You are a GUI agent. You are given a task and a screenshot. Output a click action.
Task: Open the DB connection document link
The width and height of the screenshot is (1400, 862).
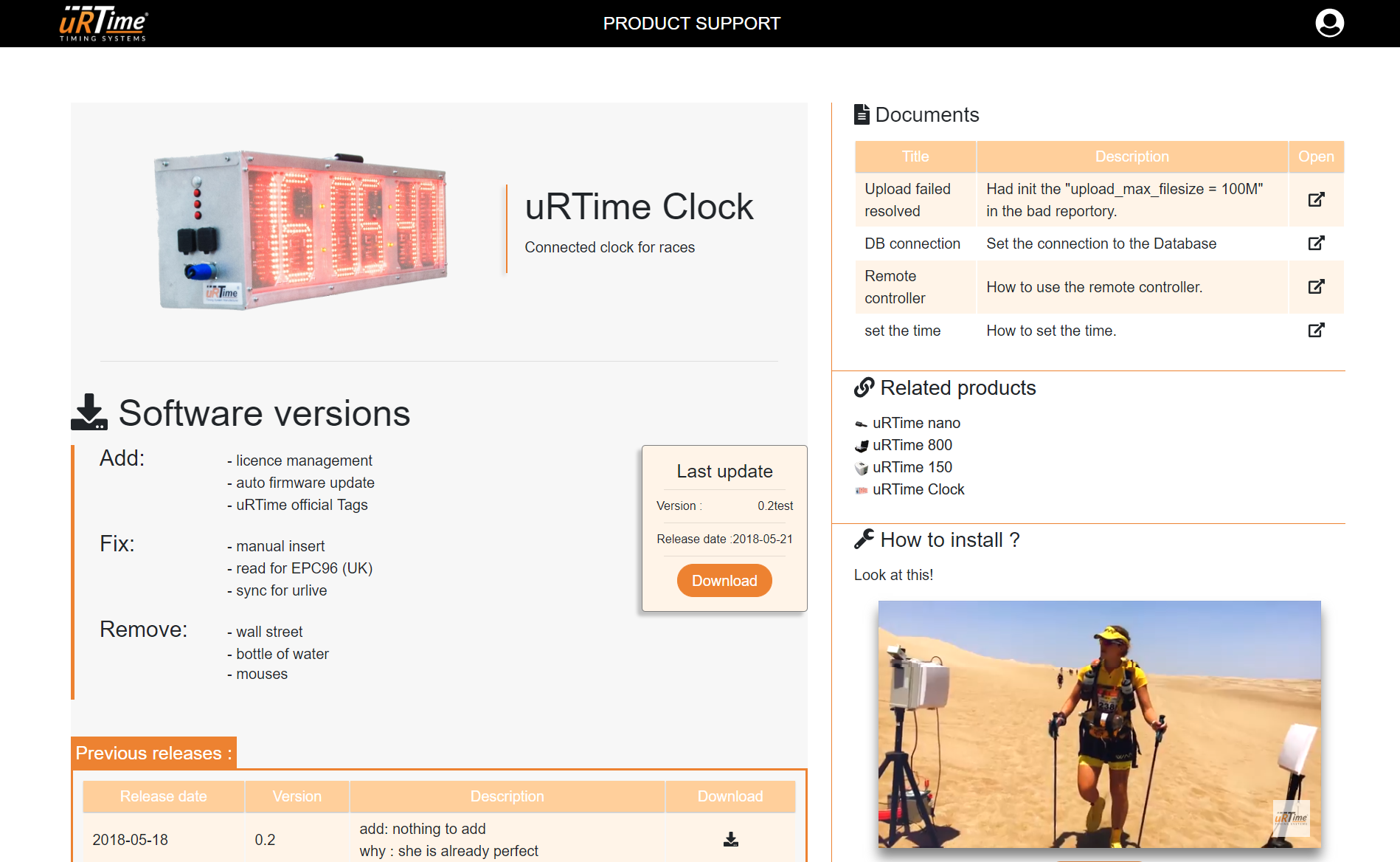pyautogui.click(x=1316, y=244)
